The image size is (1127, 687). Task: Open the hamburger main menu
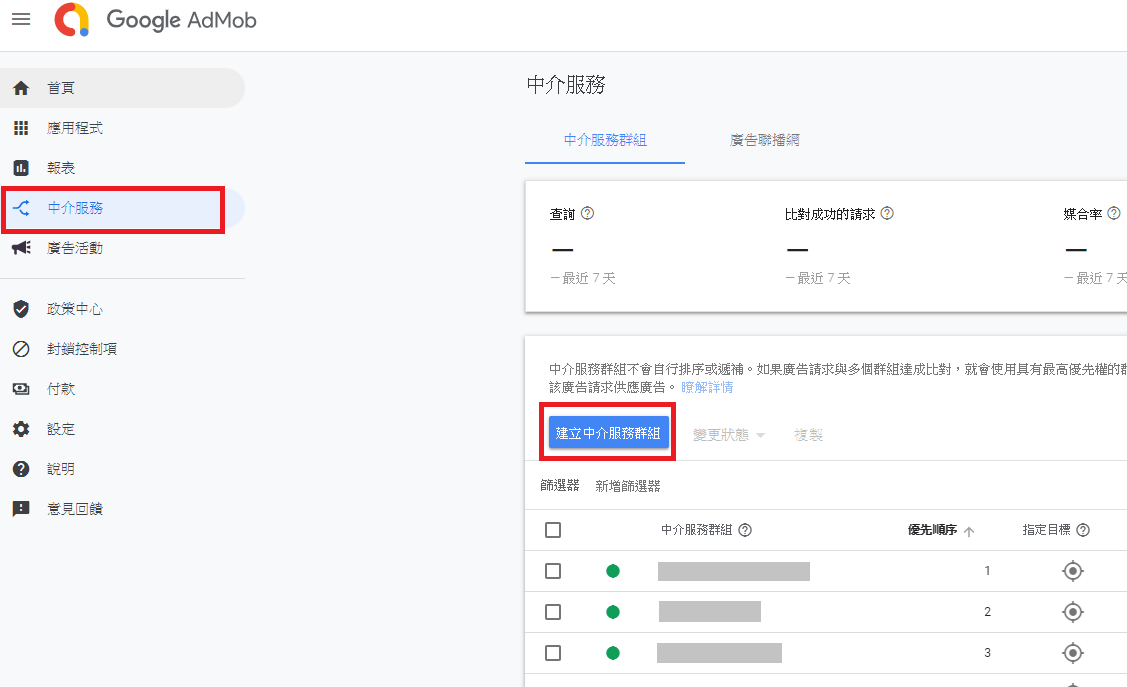(x=22, y=19)
